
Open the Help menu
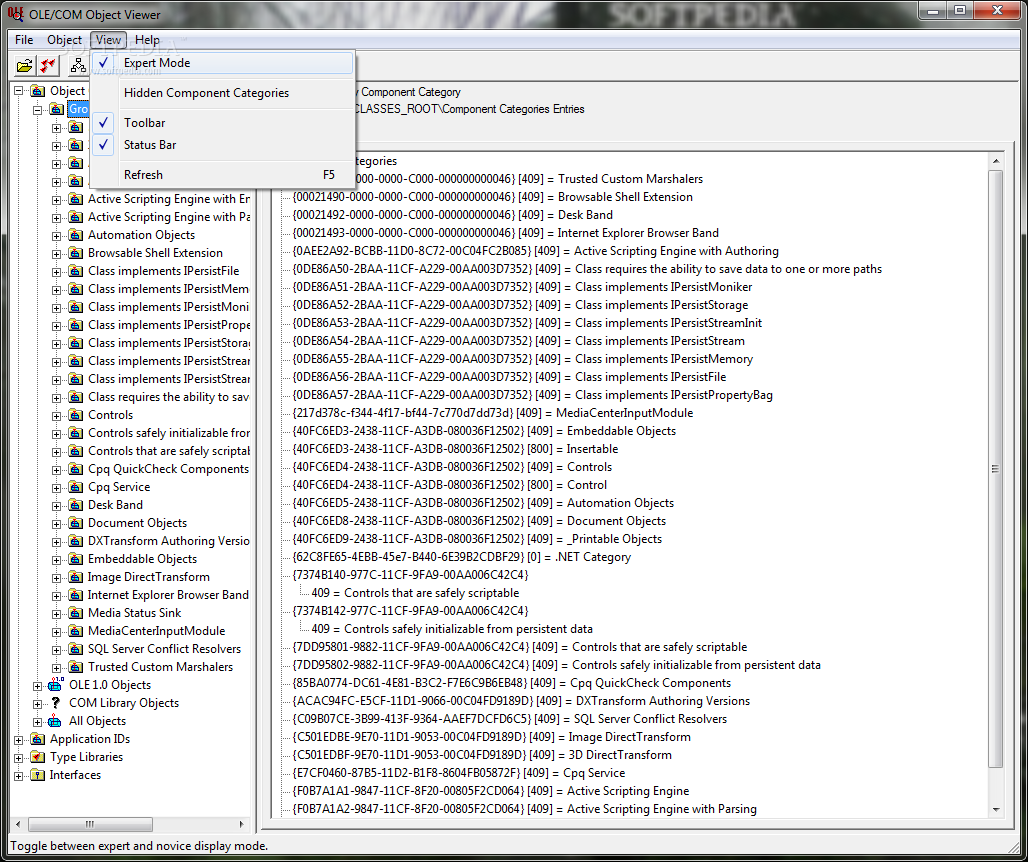tap(147, 40)
